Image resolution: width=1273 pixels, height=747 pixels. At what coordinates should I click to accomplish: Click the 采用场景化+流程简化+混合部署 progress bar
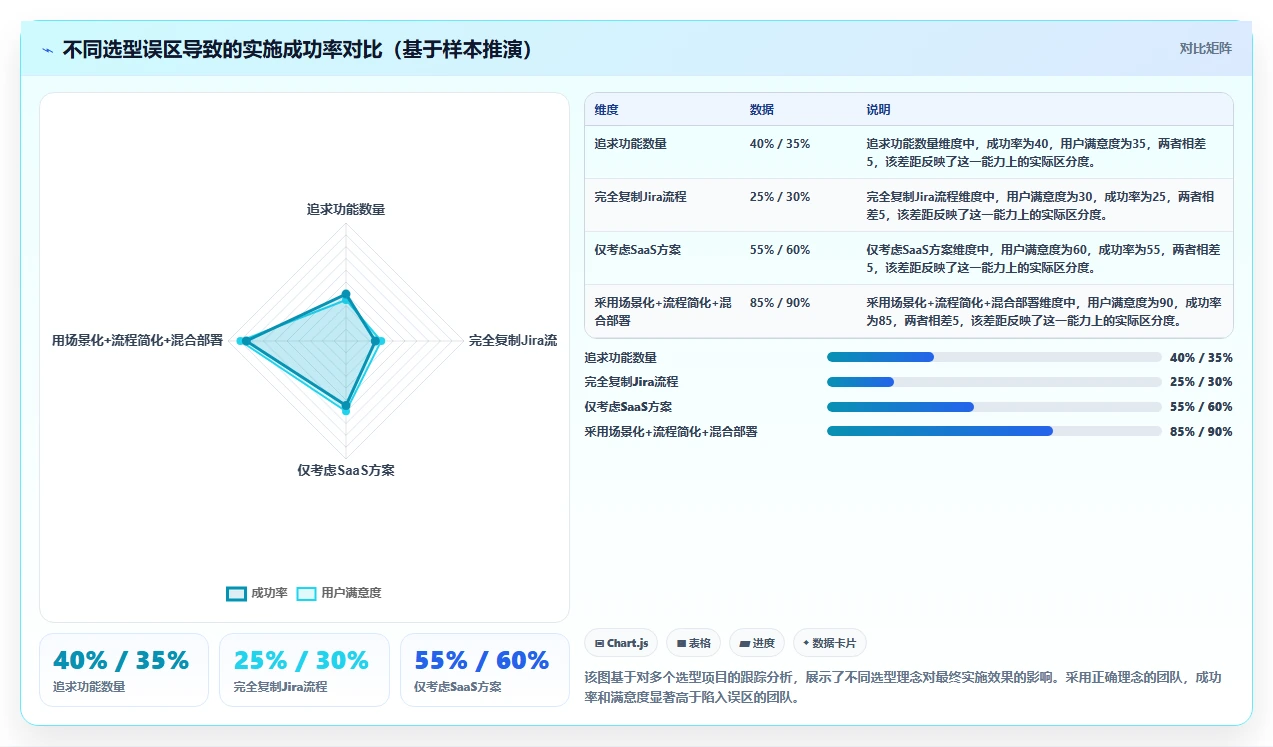pos(994,431)
